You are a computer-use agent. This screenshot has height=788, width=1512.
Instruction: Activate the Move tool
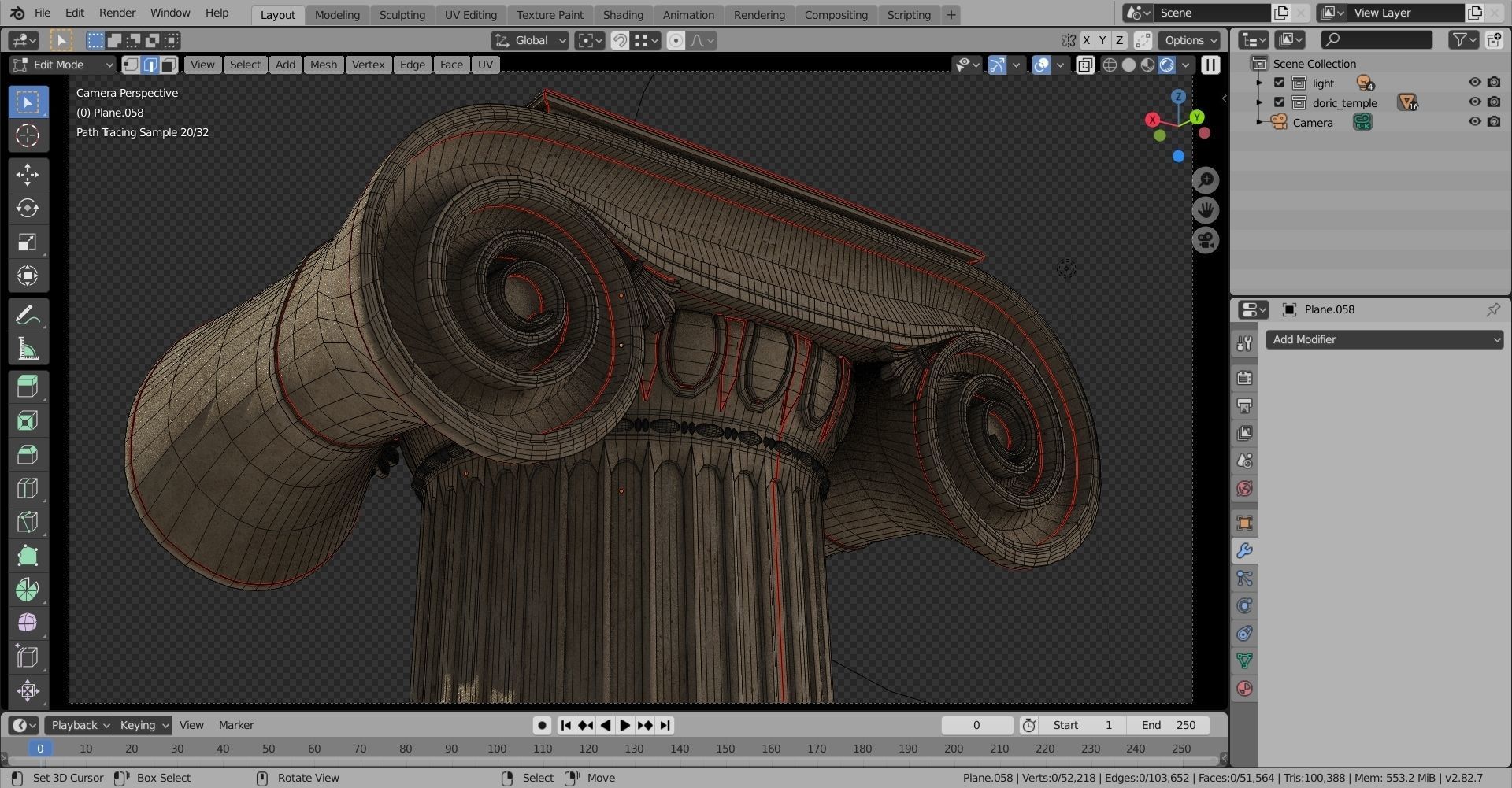(x=28, y=175)
